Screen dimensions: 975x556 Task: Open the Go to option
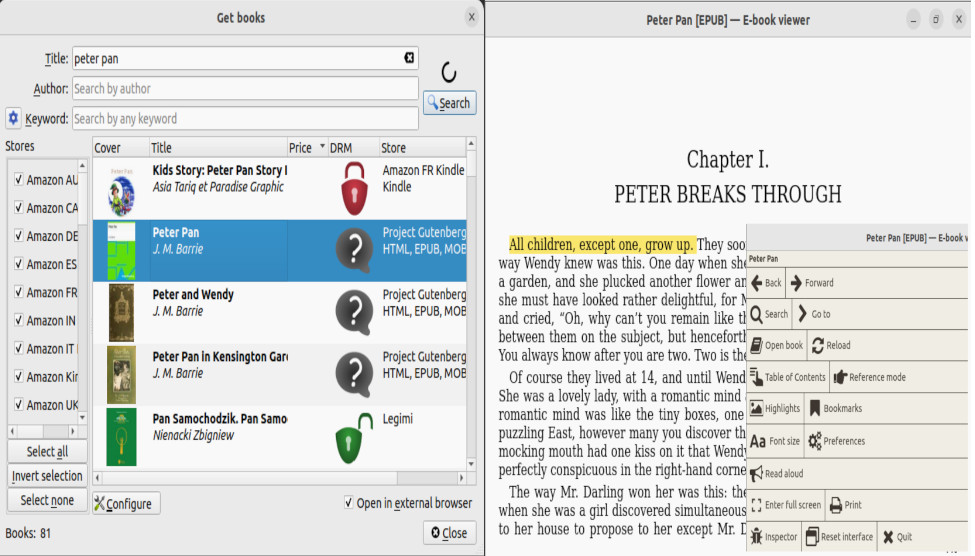(814, 314)
